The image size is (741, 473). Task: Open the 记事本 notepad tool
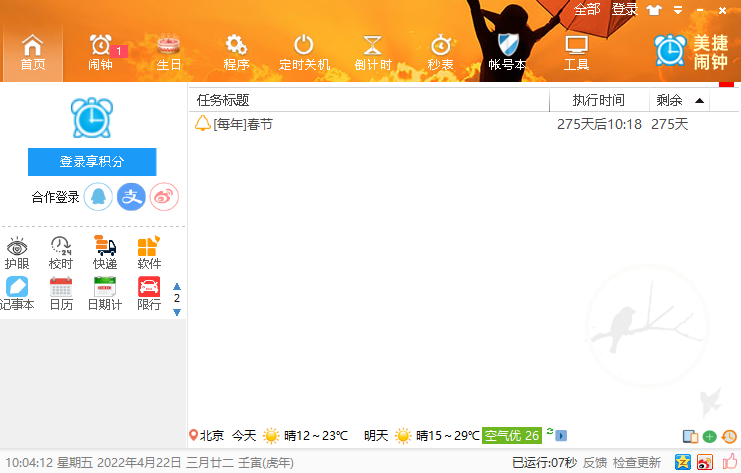coord(17,294)
